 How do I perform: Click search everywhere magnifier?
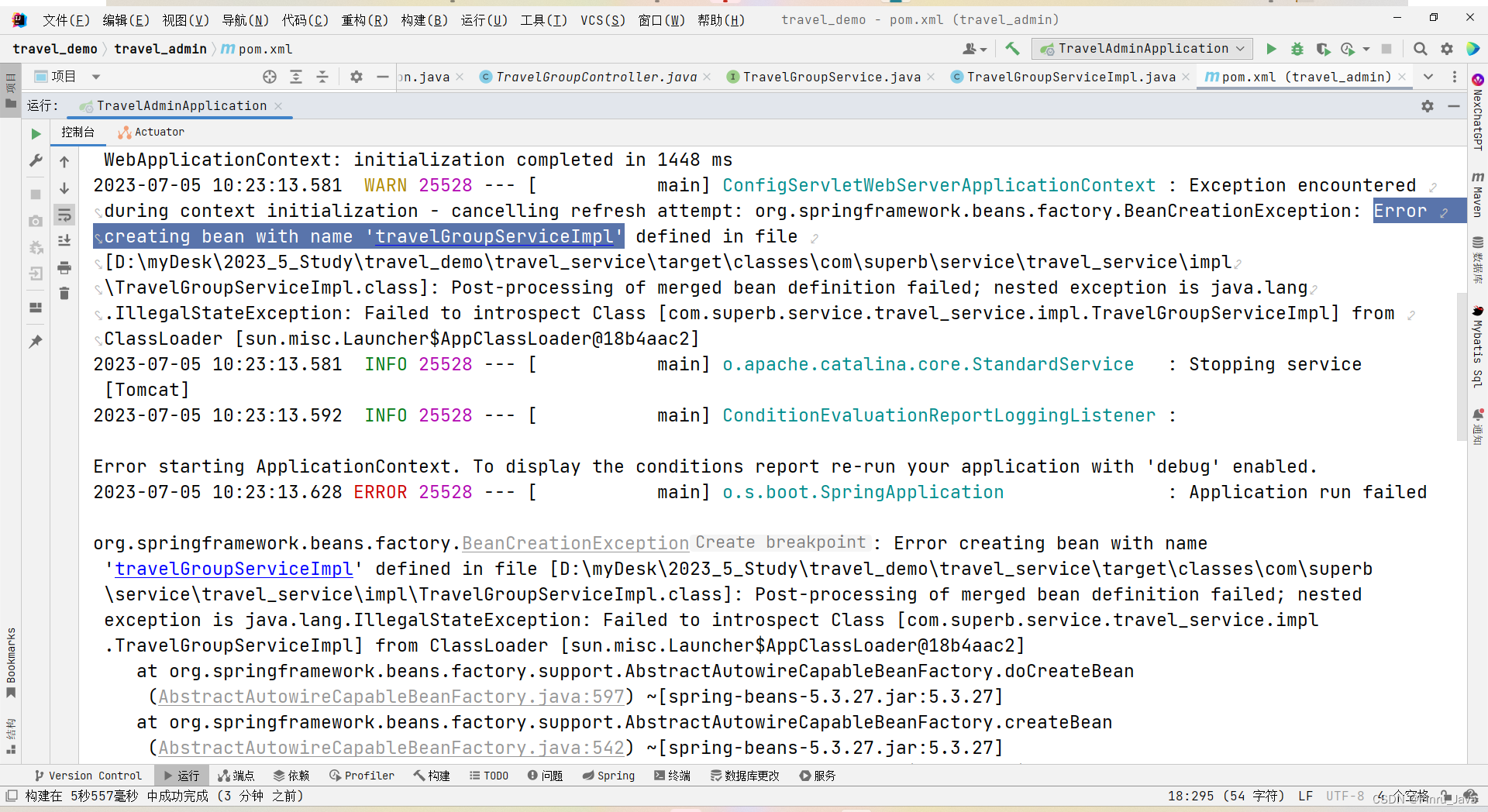point(1420,49)
